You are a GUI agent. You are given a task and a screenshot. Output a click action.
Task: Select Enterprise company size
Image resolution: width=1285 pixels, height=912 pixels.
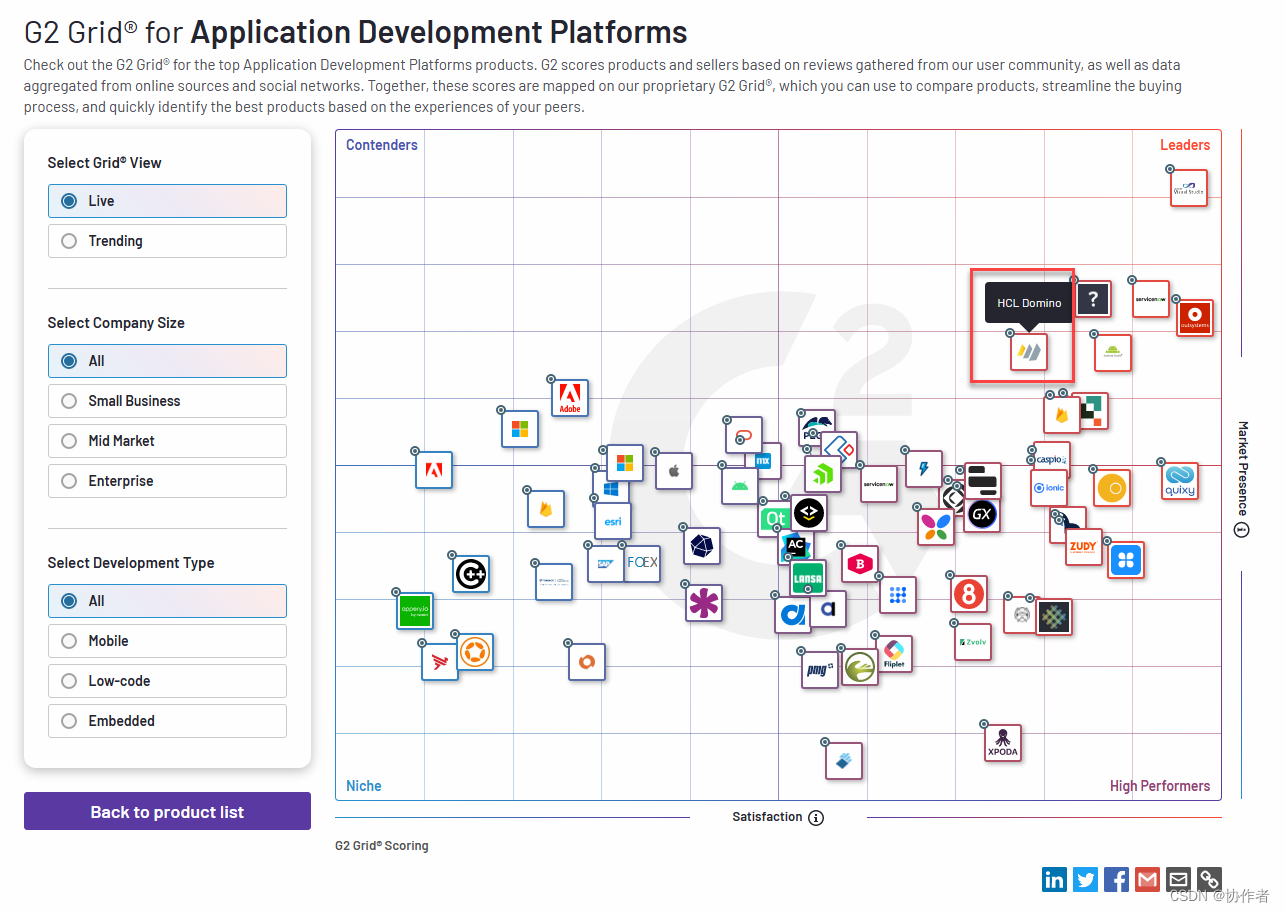pyautogui.click(x=167, y=481)
